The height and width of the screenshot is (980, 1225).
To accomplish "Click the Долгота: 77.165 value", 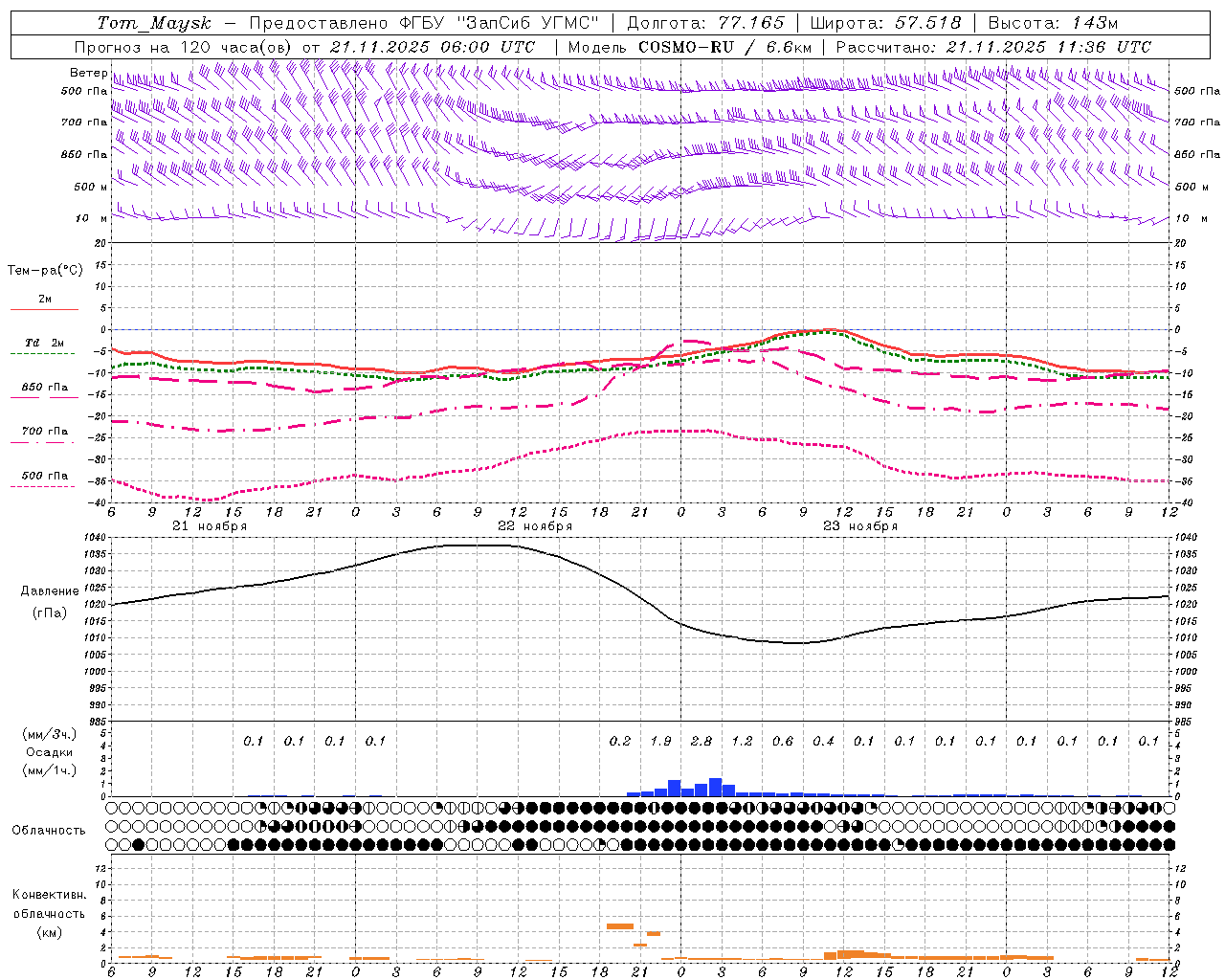I will pos(705,23).
